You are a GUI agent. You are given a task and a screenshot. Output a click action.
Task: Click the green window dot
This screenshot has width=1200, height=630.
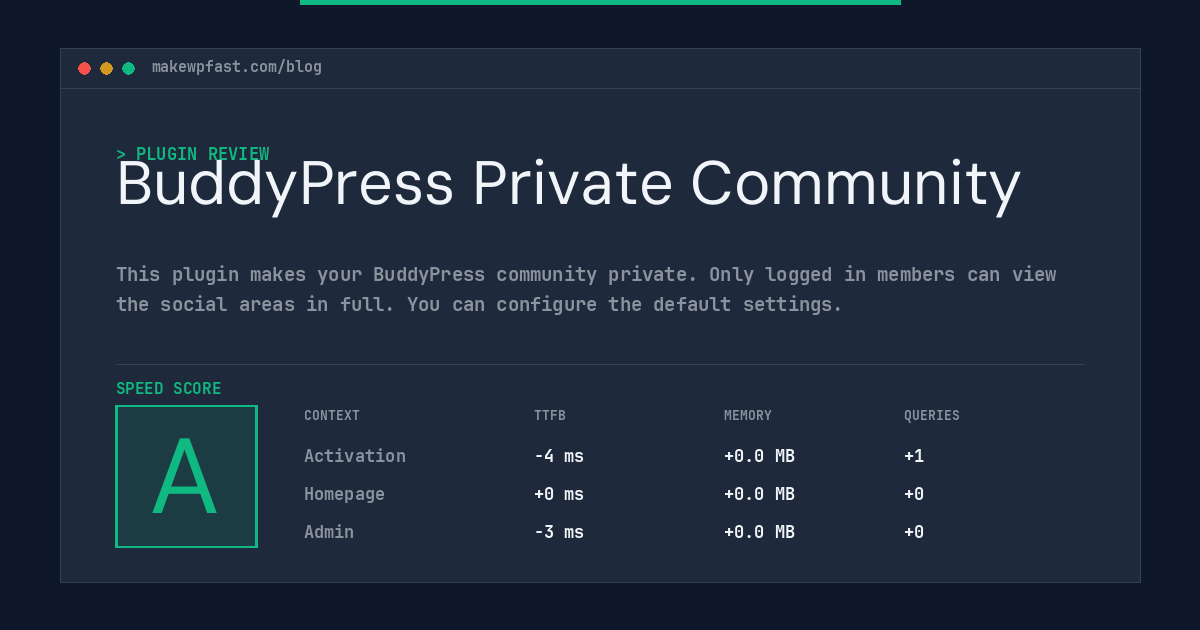[x=128, y=68]
